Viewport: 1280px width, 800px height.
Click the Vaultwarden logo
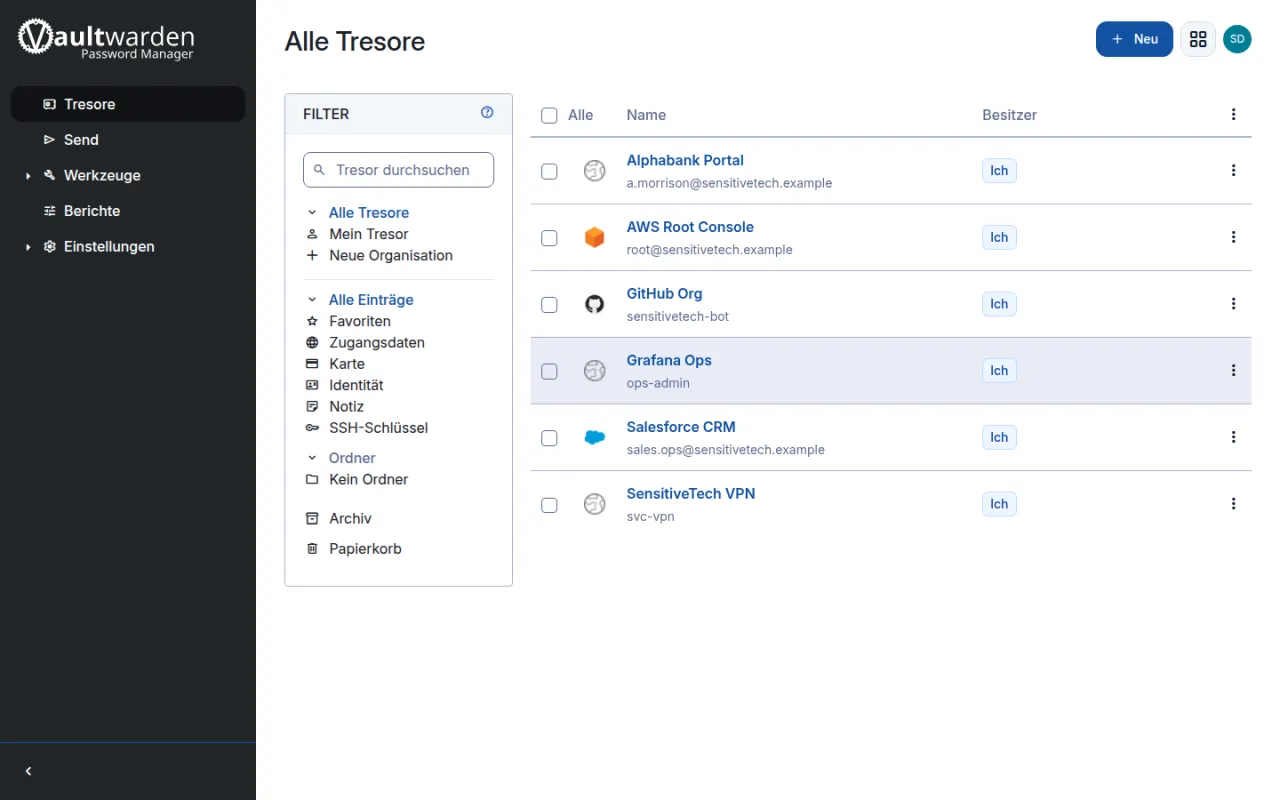pyautogui.click(x=106, y=39)
